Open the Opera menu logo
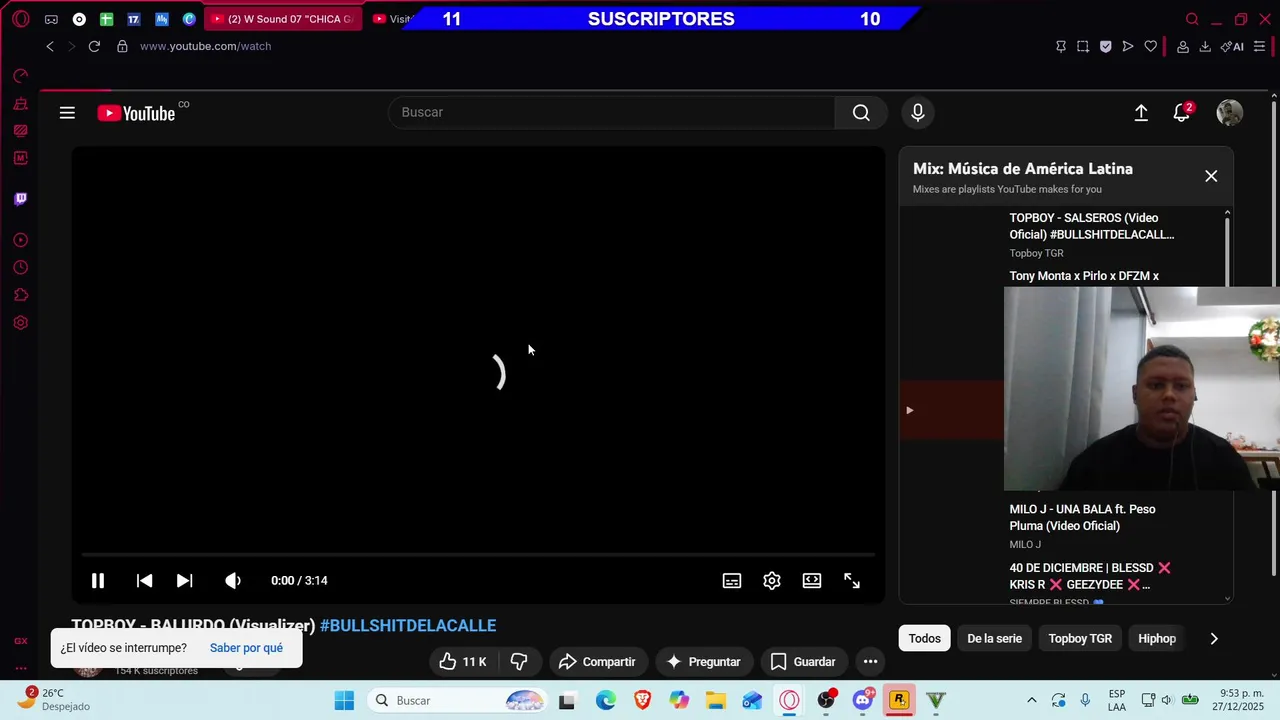The image size is (1280, 720). point(20,19)
